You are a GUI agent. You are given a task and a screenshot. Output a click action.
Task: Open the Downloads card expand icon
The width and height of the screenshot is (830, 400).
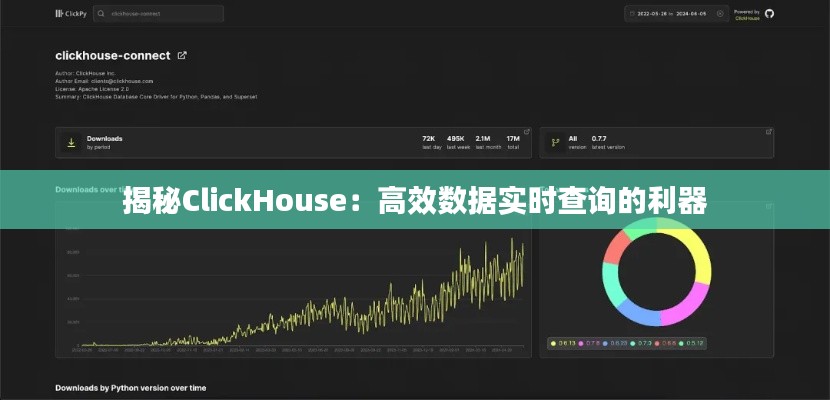(527, 132)
